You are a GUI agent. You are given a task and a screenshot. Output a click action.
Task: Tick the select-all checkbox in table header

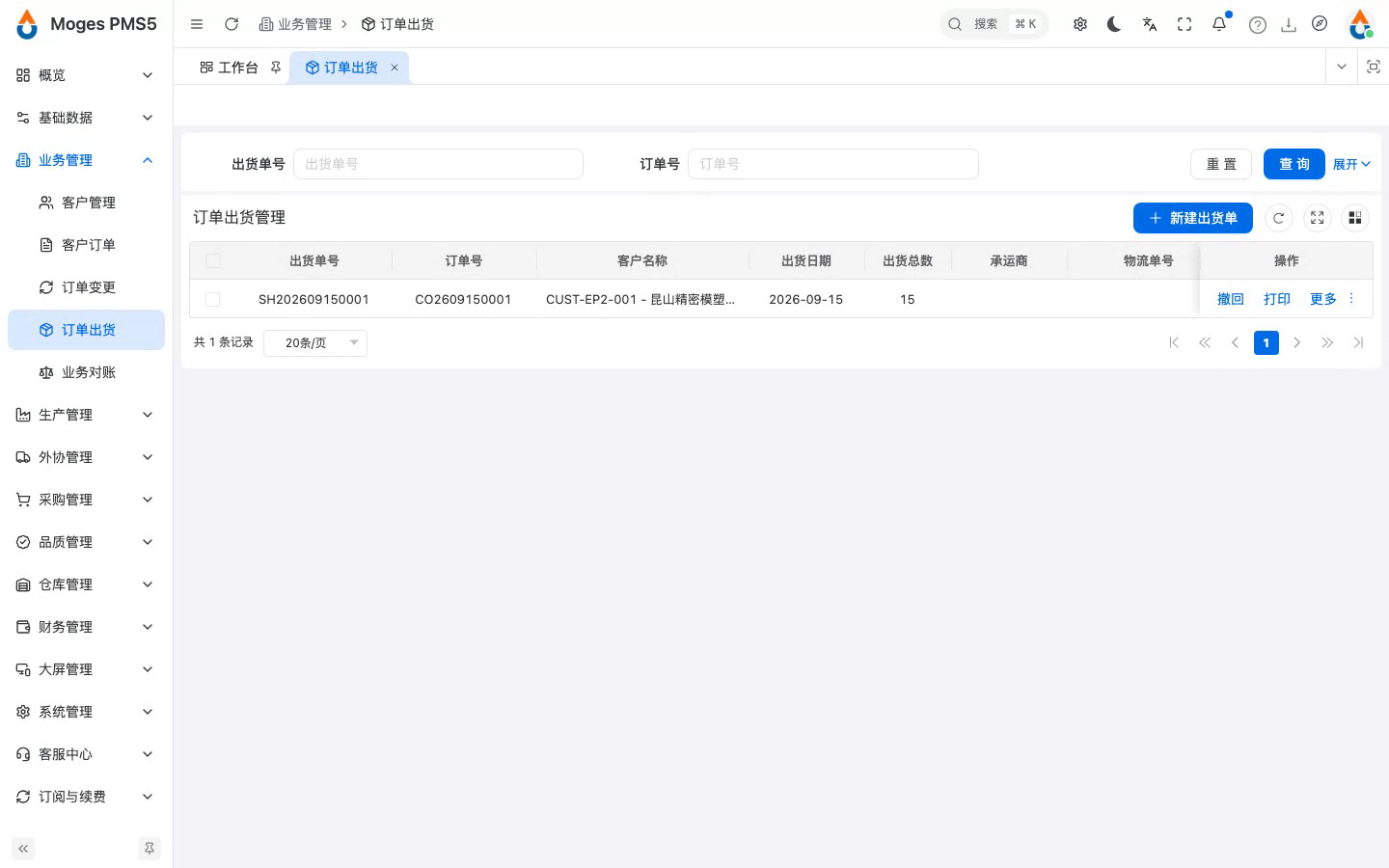[213, 260]
